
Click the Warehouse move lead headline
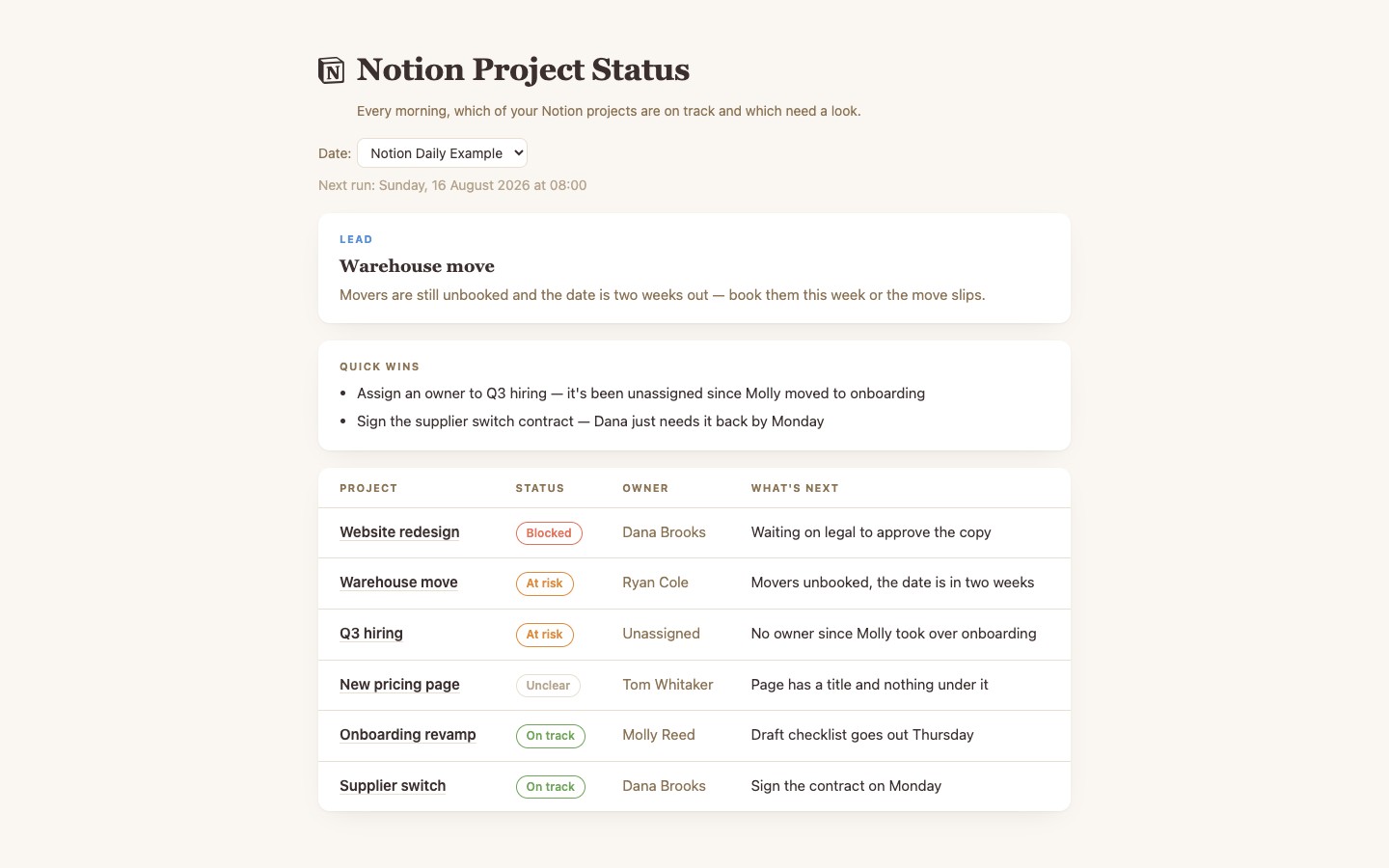[417, 266]
